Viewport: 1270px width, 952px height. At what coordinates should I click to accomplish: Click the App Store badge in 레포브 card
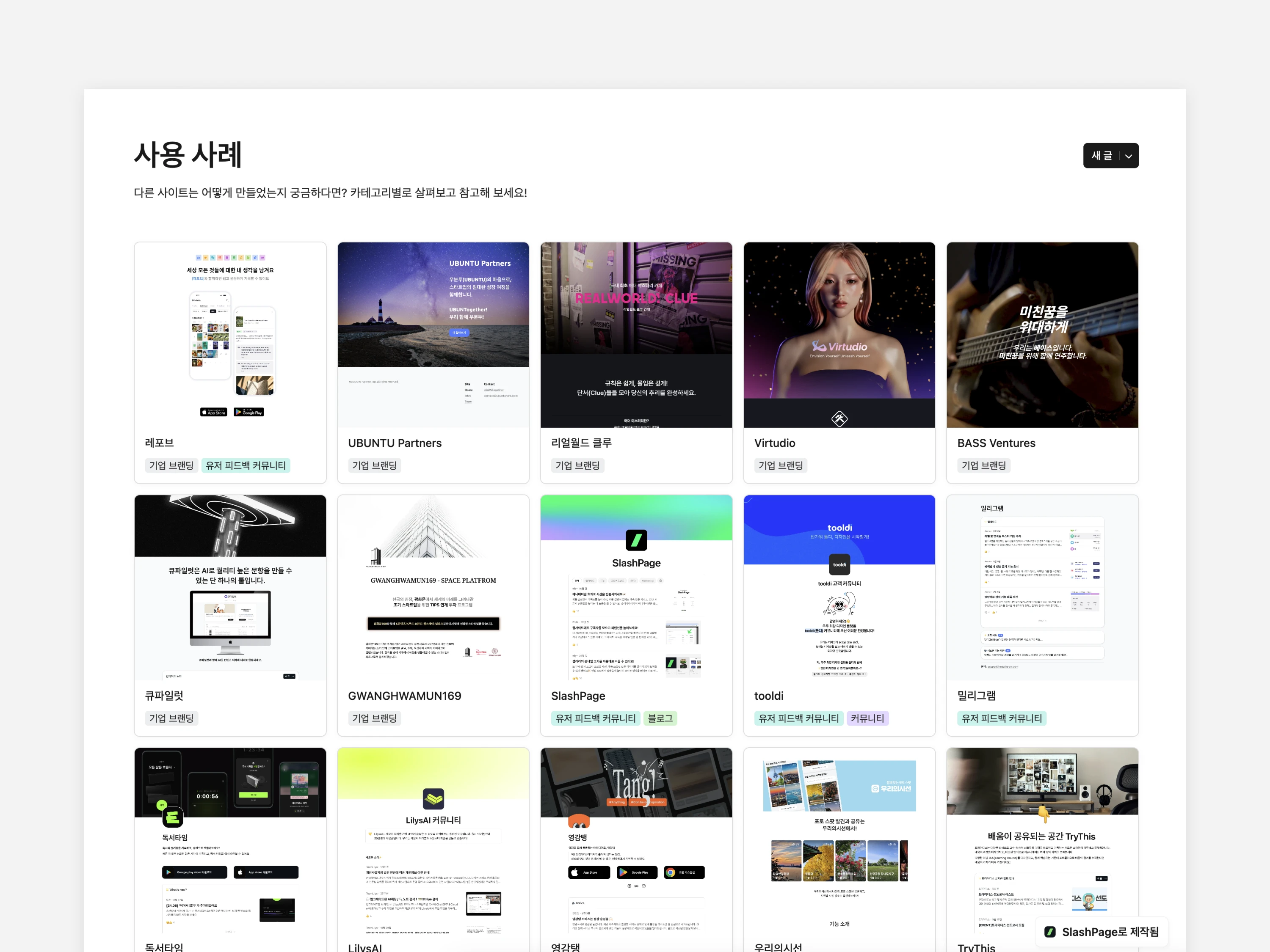click(x=214, y=412)
